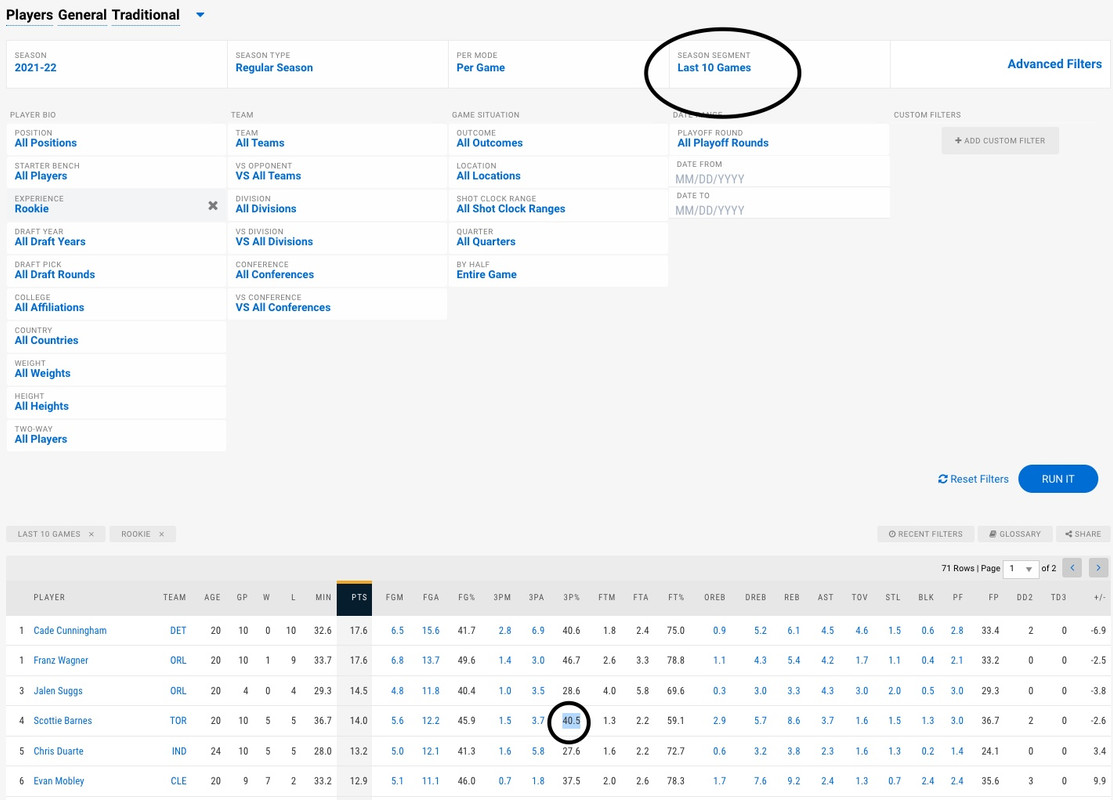The width and height of the screenshot is (1113, 800).
Task: Open Franz Wagner player link
Action: pos(61,660)
